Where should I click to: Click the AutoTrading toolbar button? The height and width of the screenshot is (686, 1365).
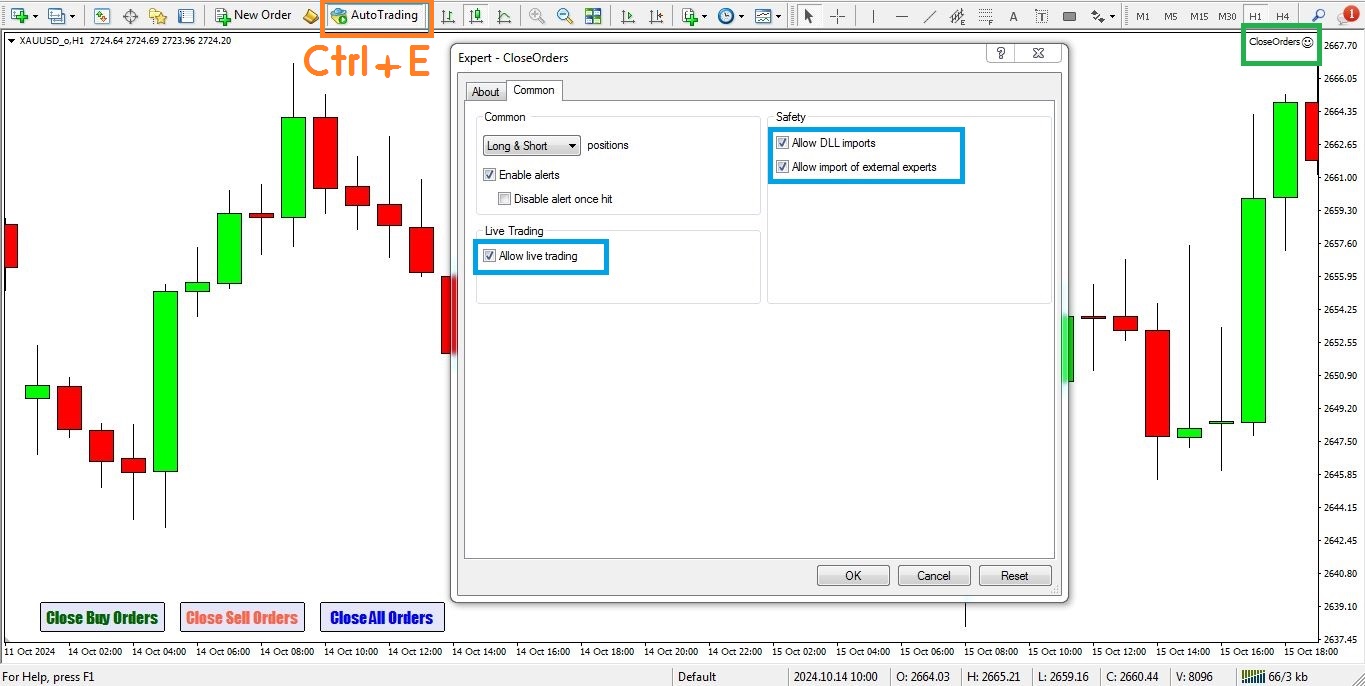(x=375, y=16)
